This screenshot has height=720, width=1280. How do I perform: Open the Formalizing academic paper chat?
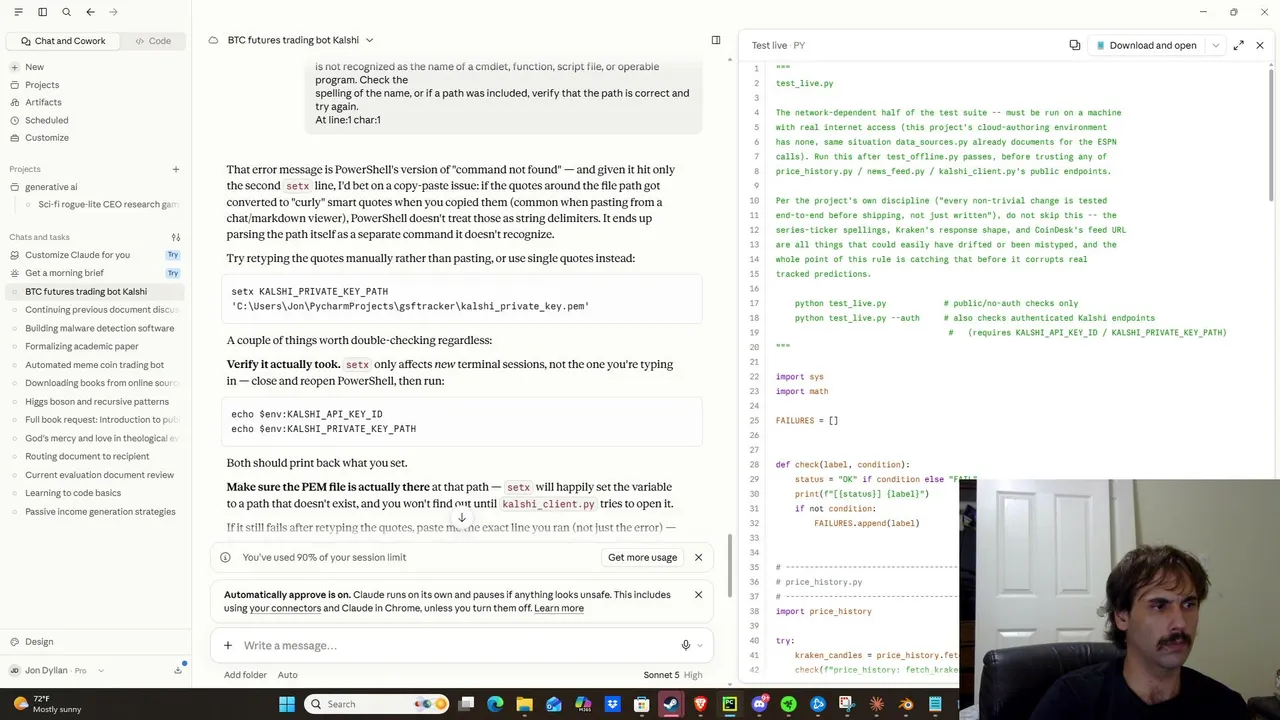click(x=82, y=346)
